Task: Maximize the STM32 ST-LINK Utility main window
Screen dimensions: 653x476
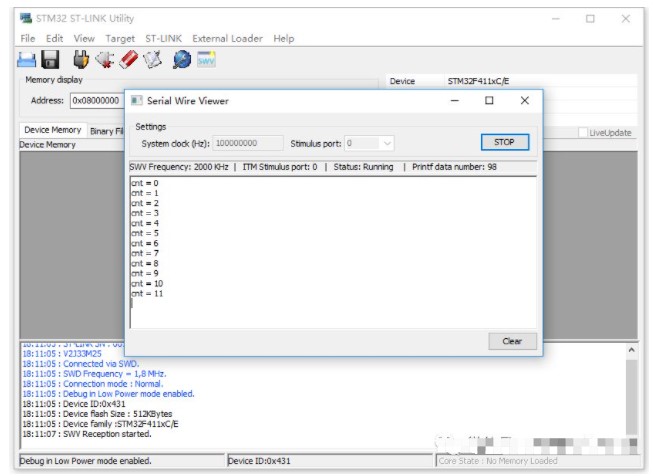Action: (590, 18)
